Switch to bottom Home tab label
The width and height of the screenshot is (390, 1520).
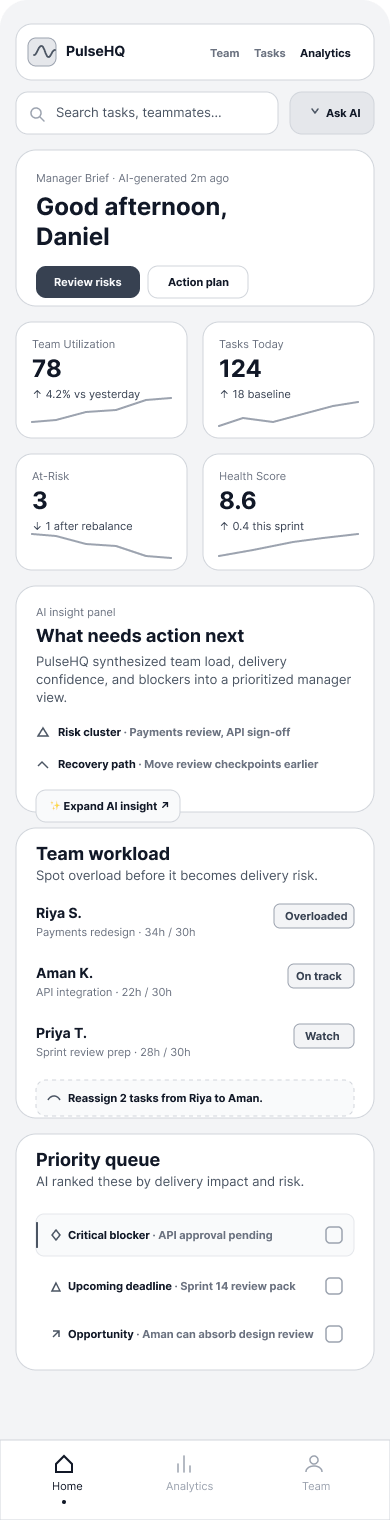coord(67,1486)
